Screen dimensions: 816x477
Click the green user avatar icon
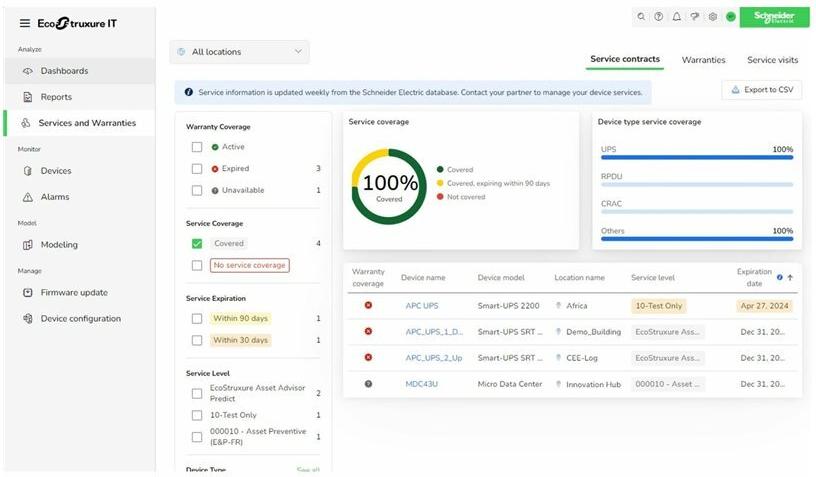coord(731,17)
